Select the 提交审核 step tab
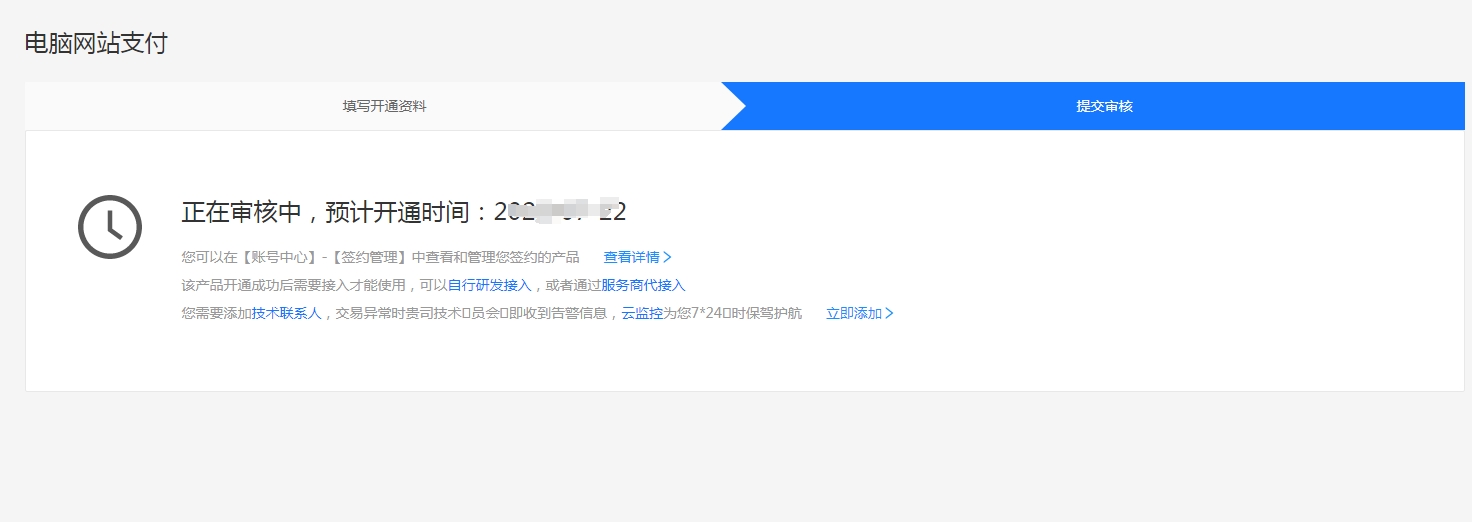 (x=1104, y=106)
